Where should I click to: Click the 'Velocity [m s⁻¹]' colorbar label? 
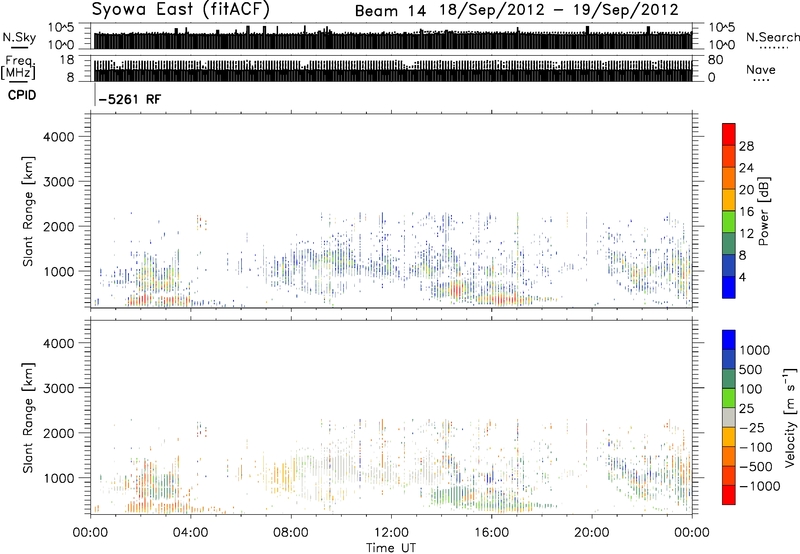[x=790, y=417]
